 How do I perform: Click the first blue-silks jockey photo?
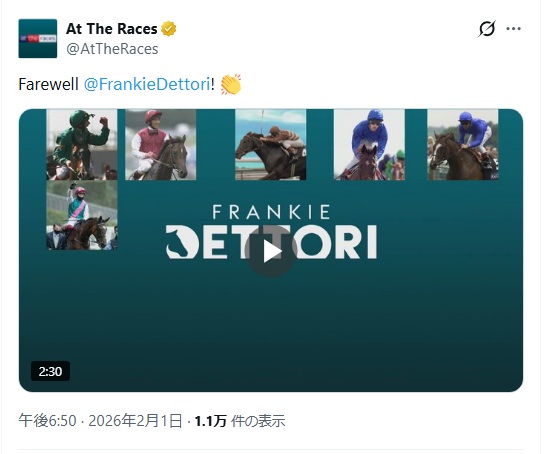click(369, 145)
